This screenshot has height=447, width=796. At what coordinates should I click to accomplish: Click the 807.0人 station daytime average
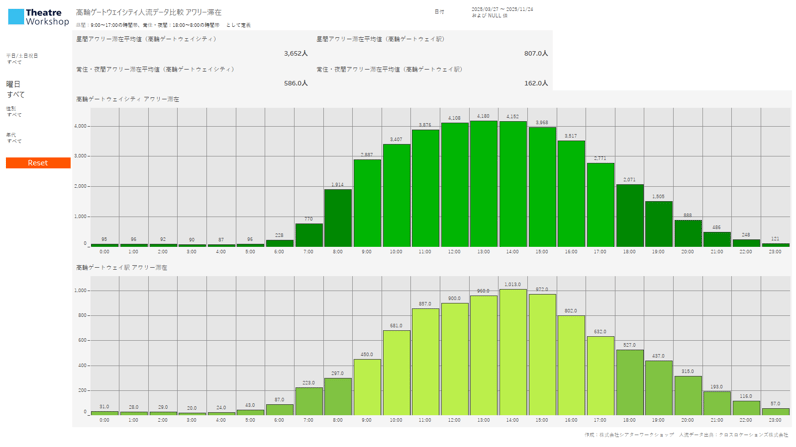coord(535,53)
